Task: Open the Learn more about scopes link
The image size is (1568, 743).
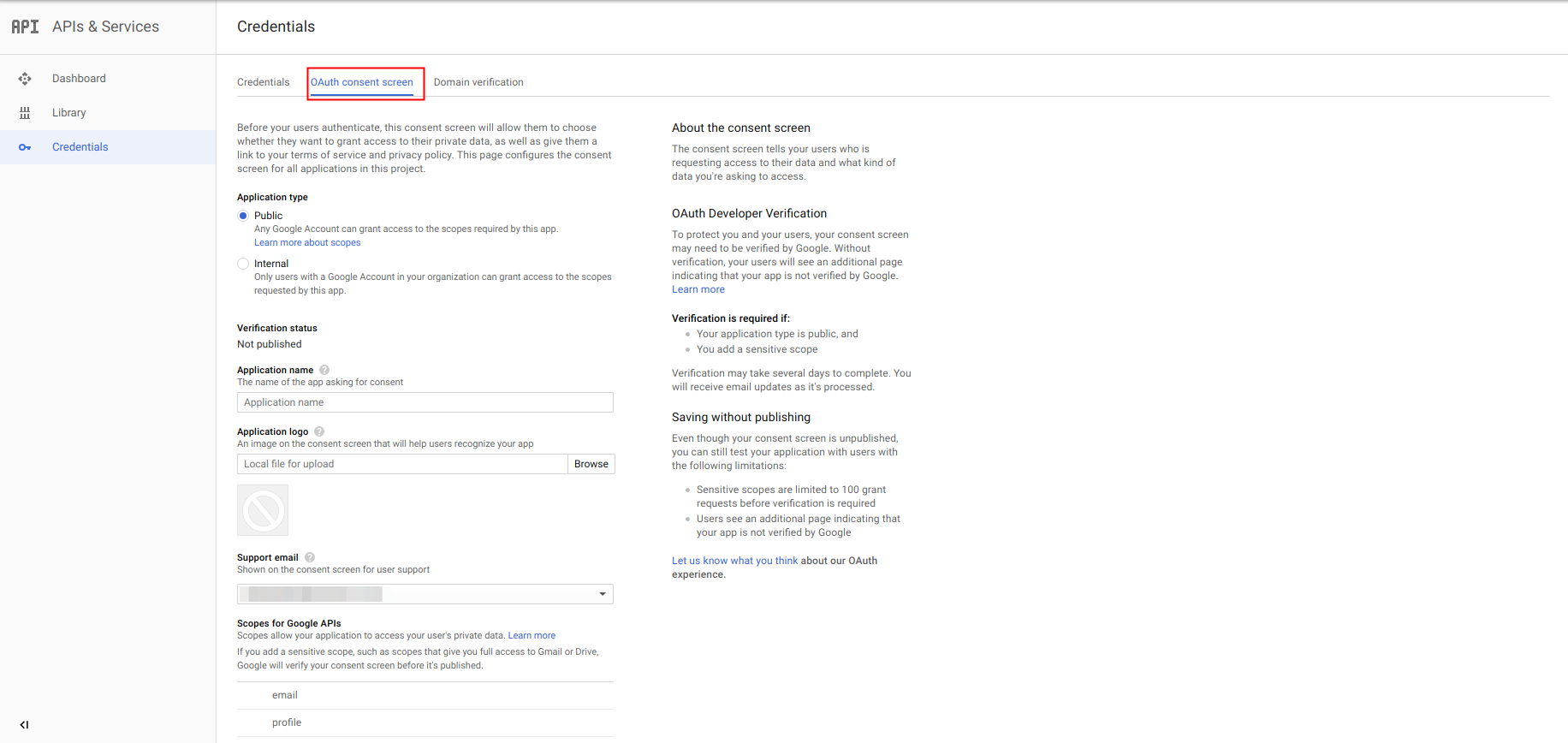Action: coord(307,243)
